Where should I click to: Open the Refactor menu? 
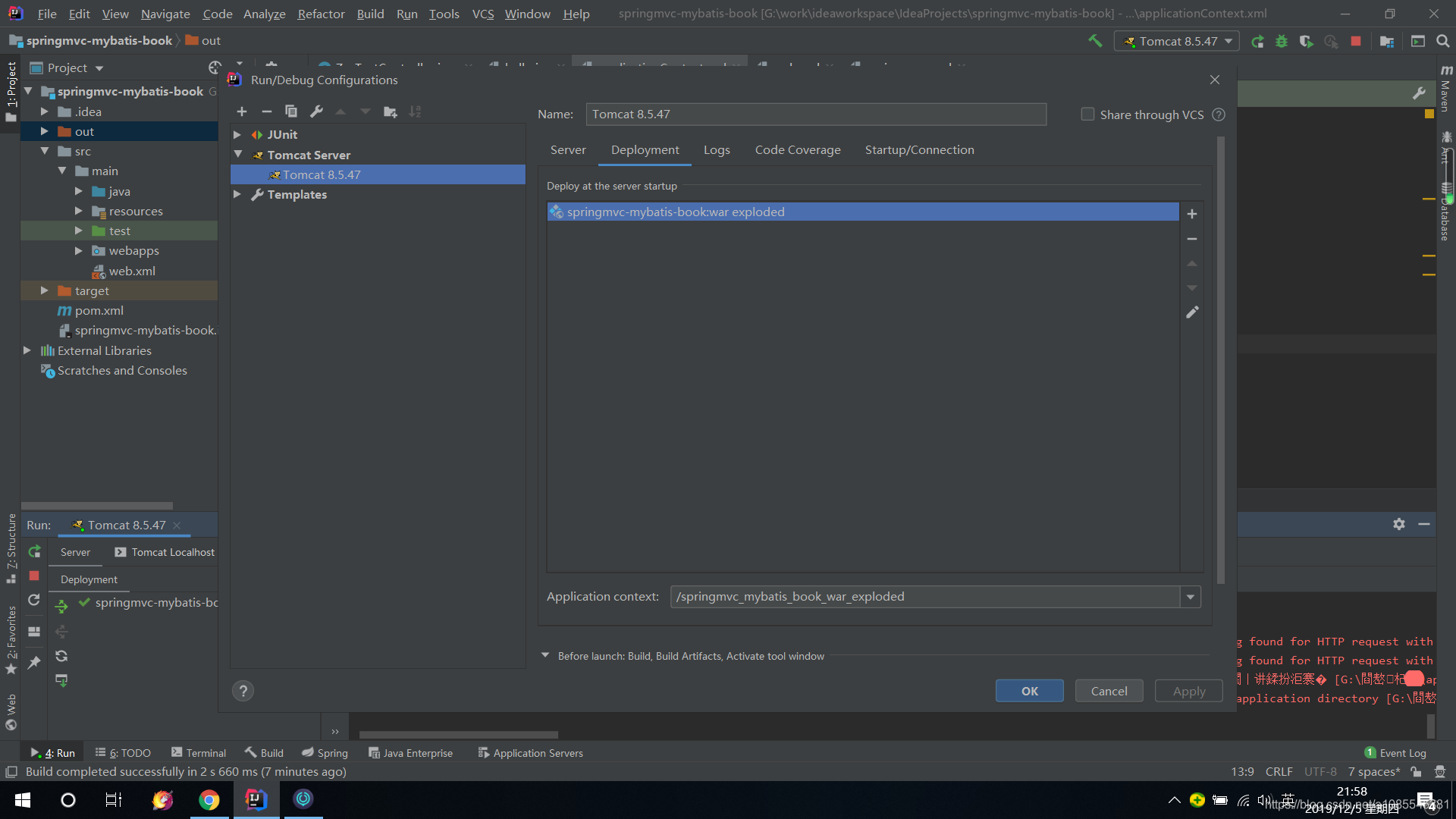coord(321,14)
